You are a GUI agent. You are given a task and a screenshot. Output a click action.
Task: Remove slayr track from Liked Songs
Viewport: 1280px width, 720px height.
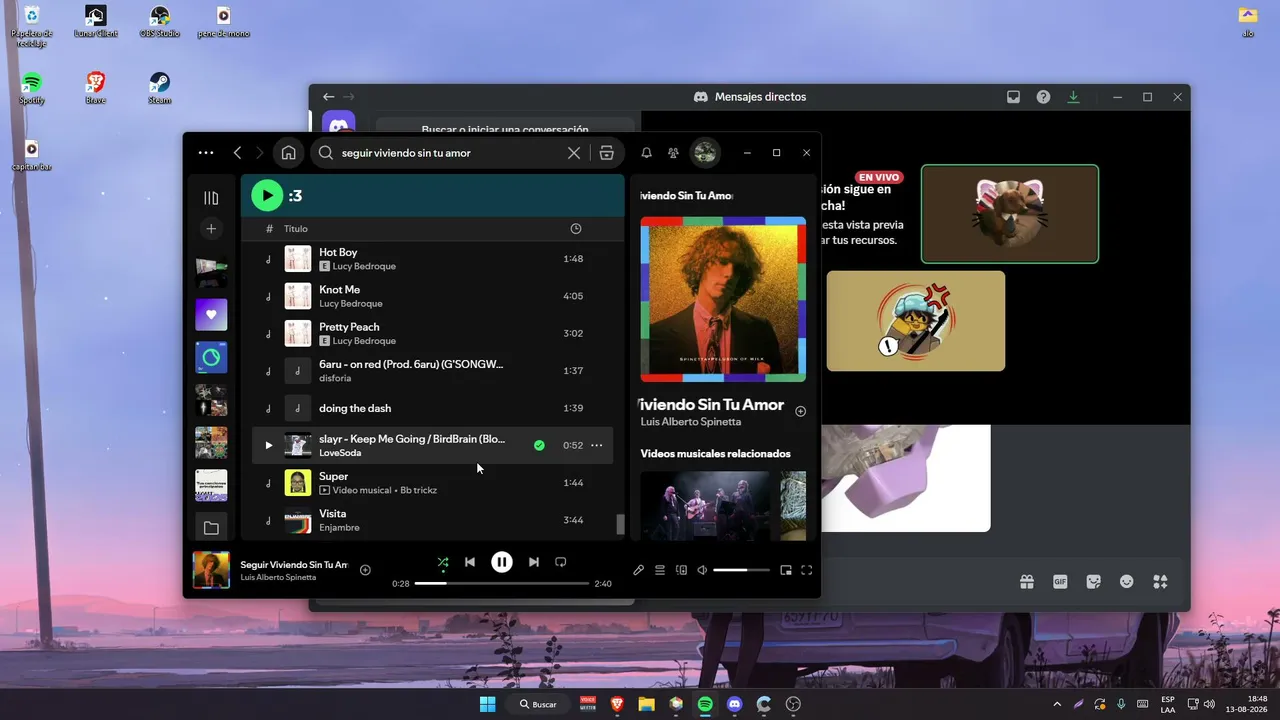[x=539, y=445]
